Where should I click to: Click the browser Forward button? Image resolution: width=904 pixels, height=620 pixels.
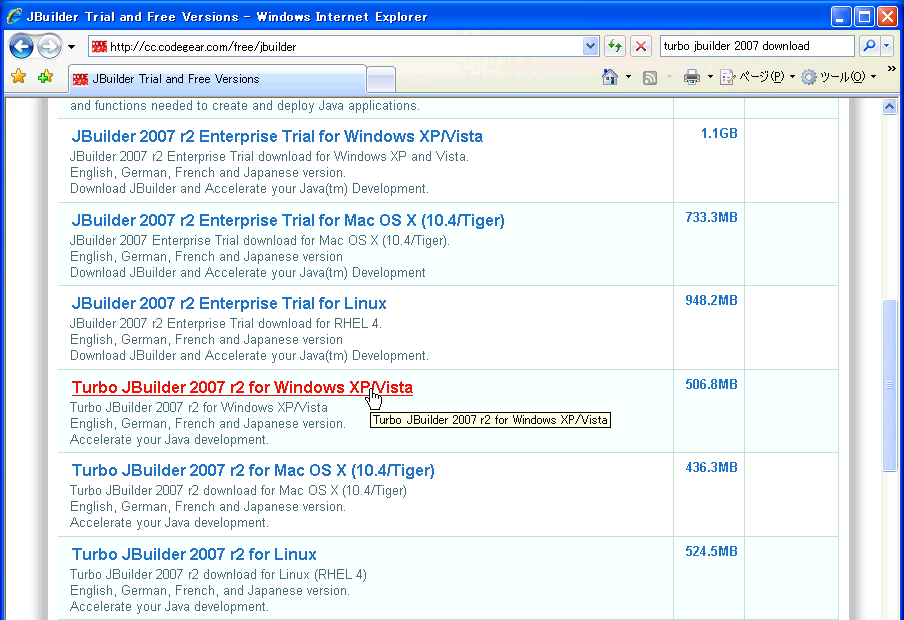pos(49,47)
